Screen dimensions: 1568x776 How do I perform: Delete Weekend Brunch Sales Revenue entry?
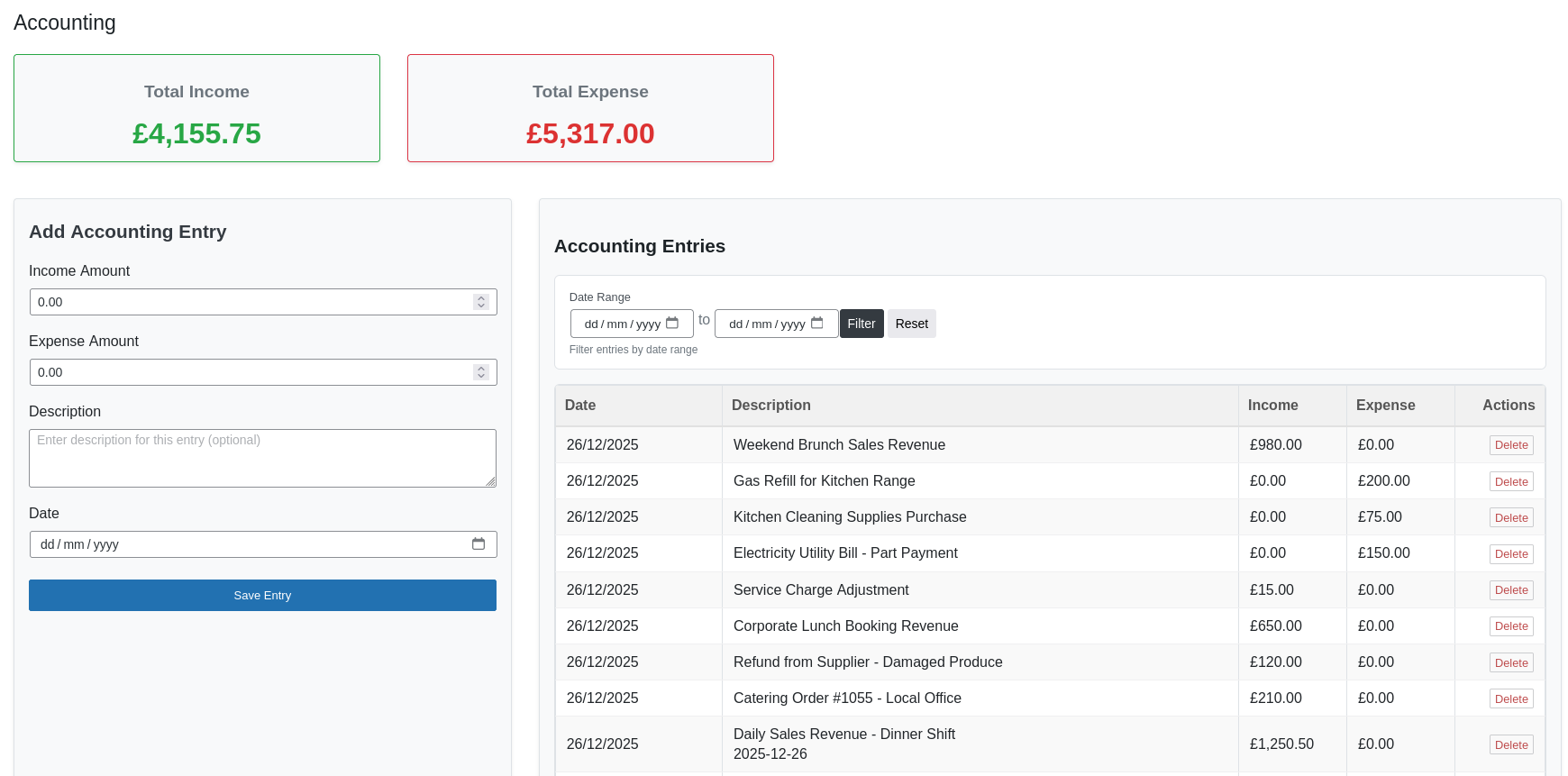pyautogui.click(x=1510, y=445)
